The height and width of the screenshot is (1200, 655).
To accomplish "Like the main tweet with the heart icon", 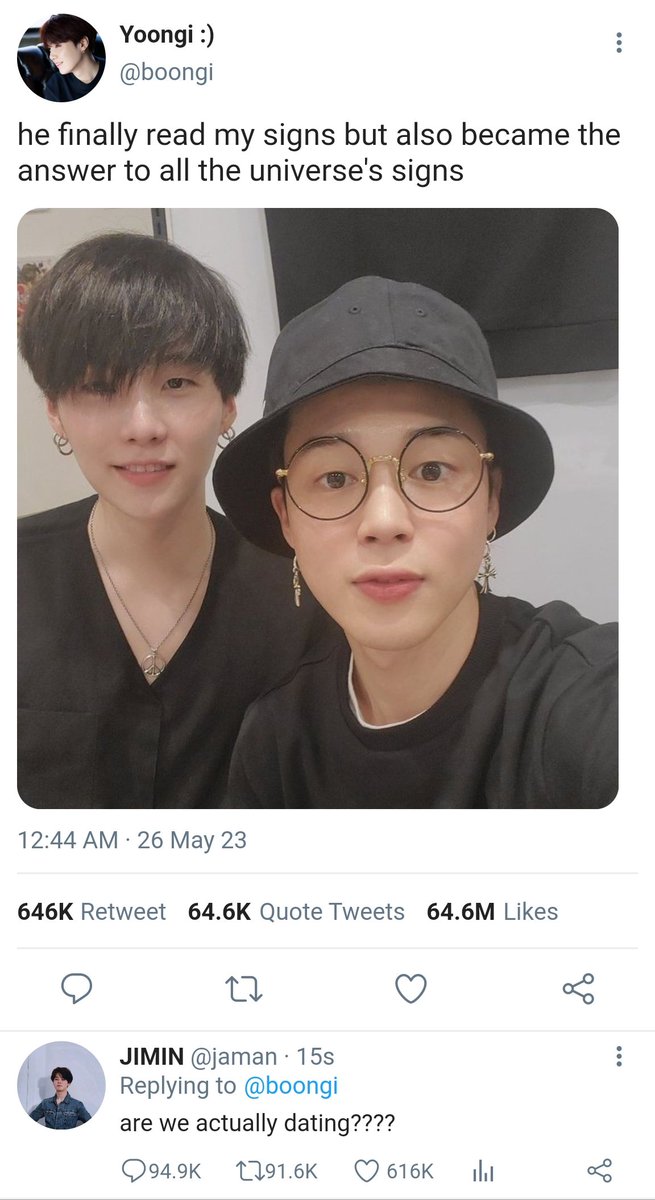I will (410, 989).
